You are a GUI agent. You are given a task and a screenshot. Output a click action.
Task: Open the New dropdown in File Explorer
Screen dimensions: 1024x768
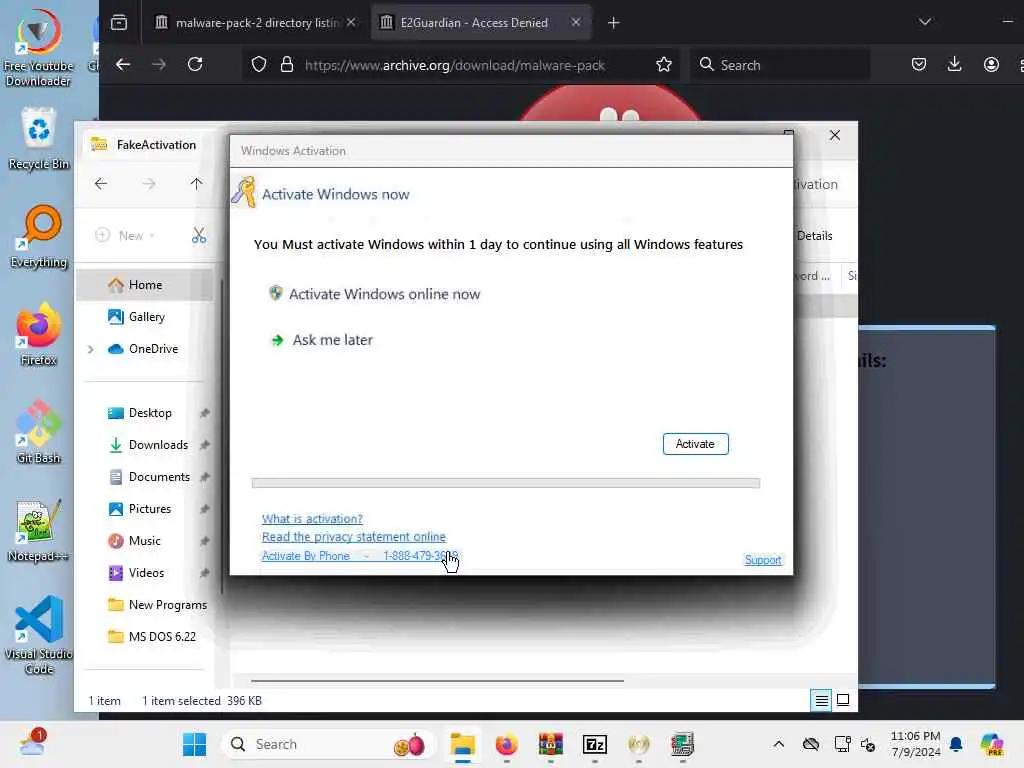click(125, 236)
